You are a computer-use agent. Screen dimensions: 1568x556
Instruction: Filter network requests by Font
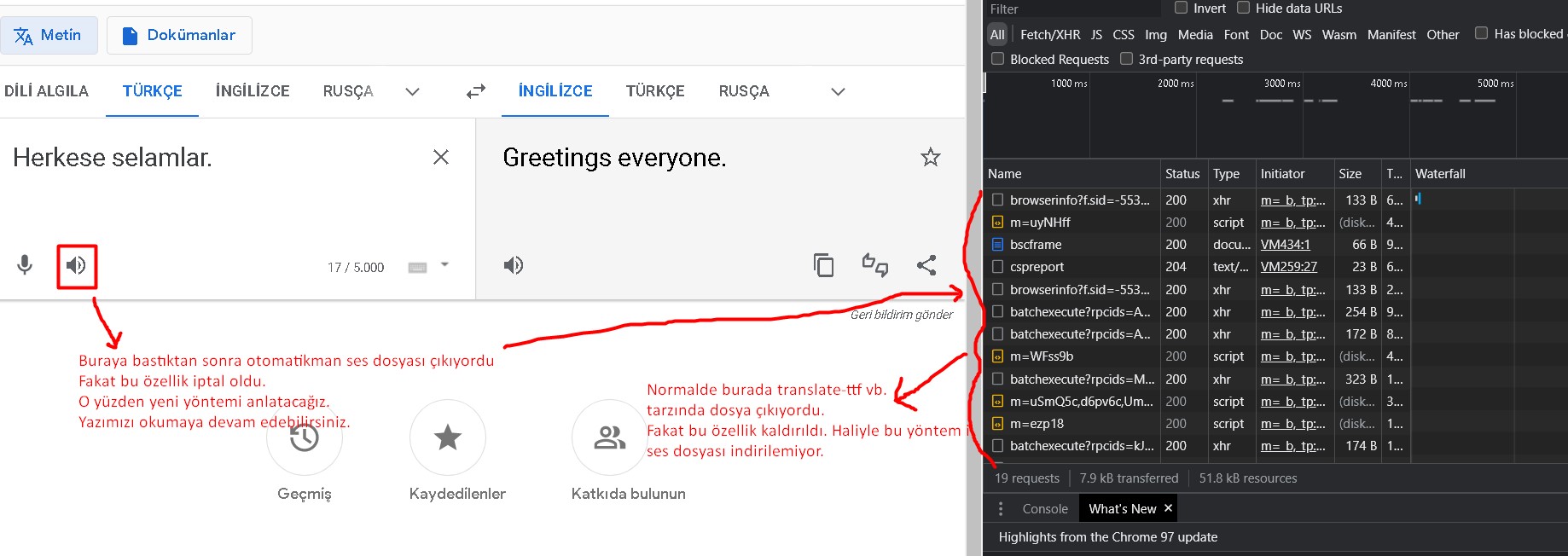click(1236, 35)
